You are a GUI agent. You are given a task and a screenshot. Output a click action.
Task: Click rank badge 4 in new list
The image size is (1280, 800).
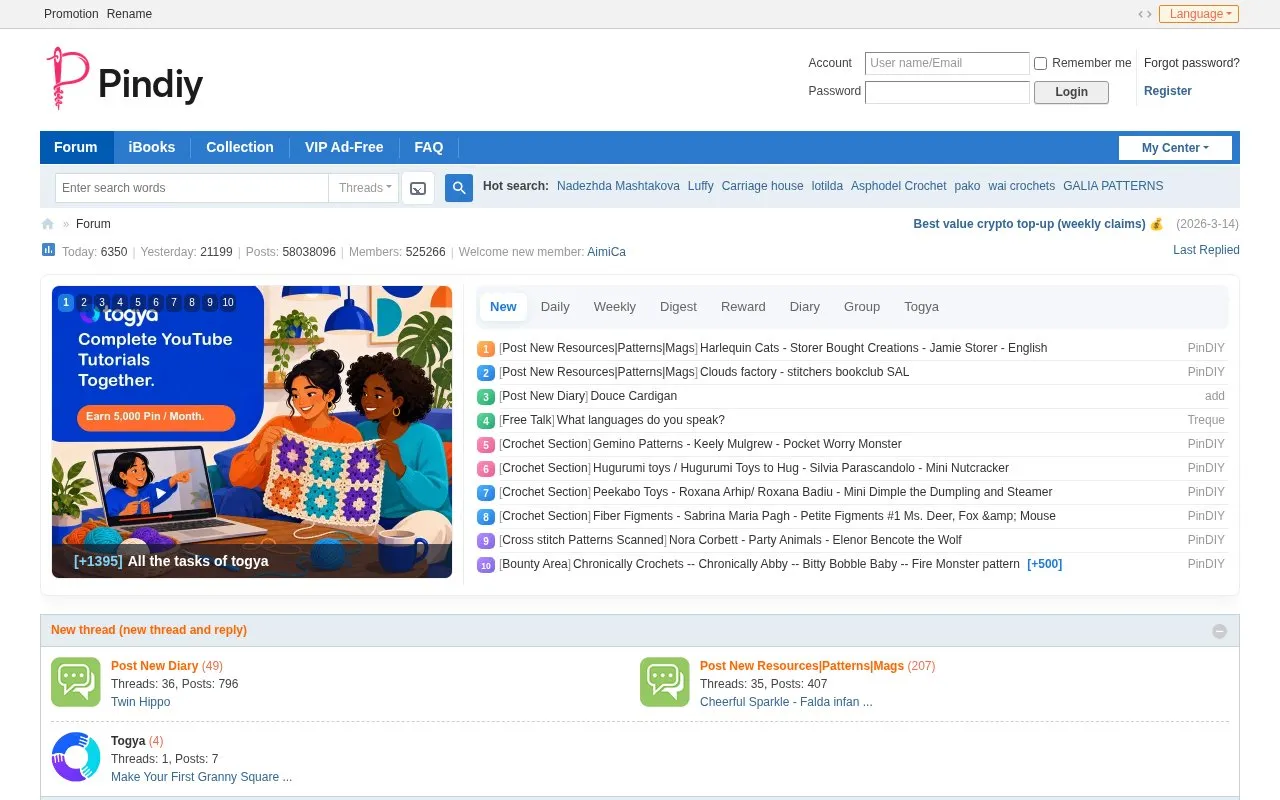pyautogui.click(x=486, y=421)
